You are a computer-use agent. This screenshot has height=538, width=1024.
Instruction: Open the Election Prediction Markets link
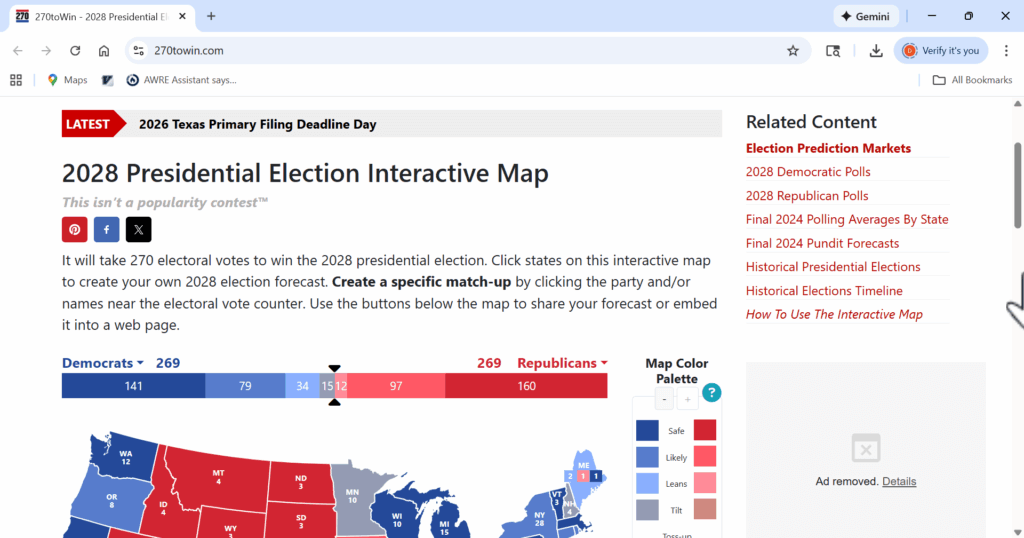828,148
